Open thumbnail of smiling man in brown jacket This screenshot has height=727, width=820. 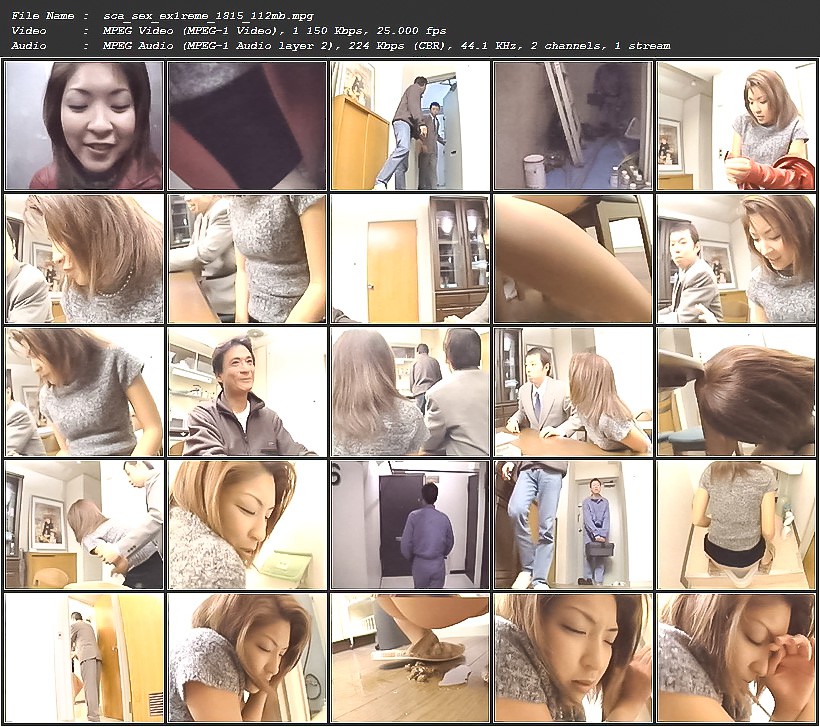[x=247, y=392]
